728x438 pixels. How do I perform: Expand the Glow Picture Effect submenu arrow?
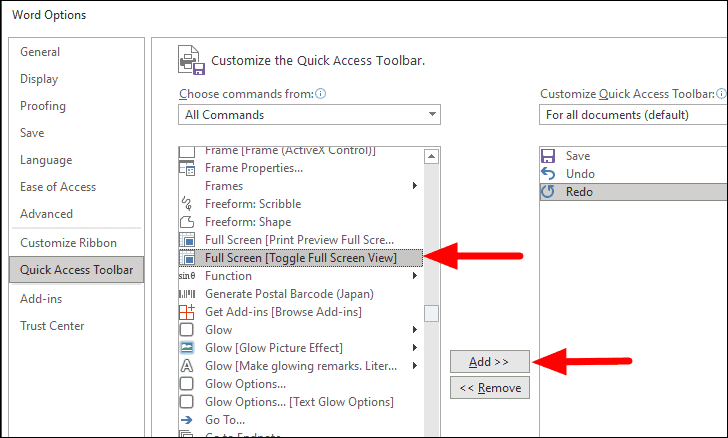[415, 348]
